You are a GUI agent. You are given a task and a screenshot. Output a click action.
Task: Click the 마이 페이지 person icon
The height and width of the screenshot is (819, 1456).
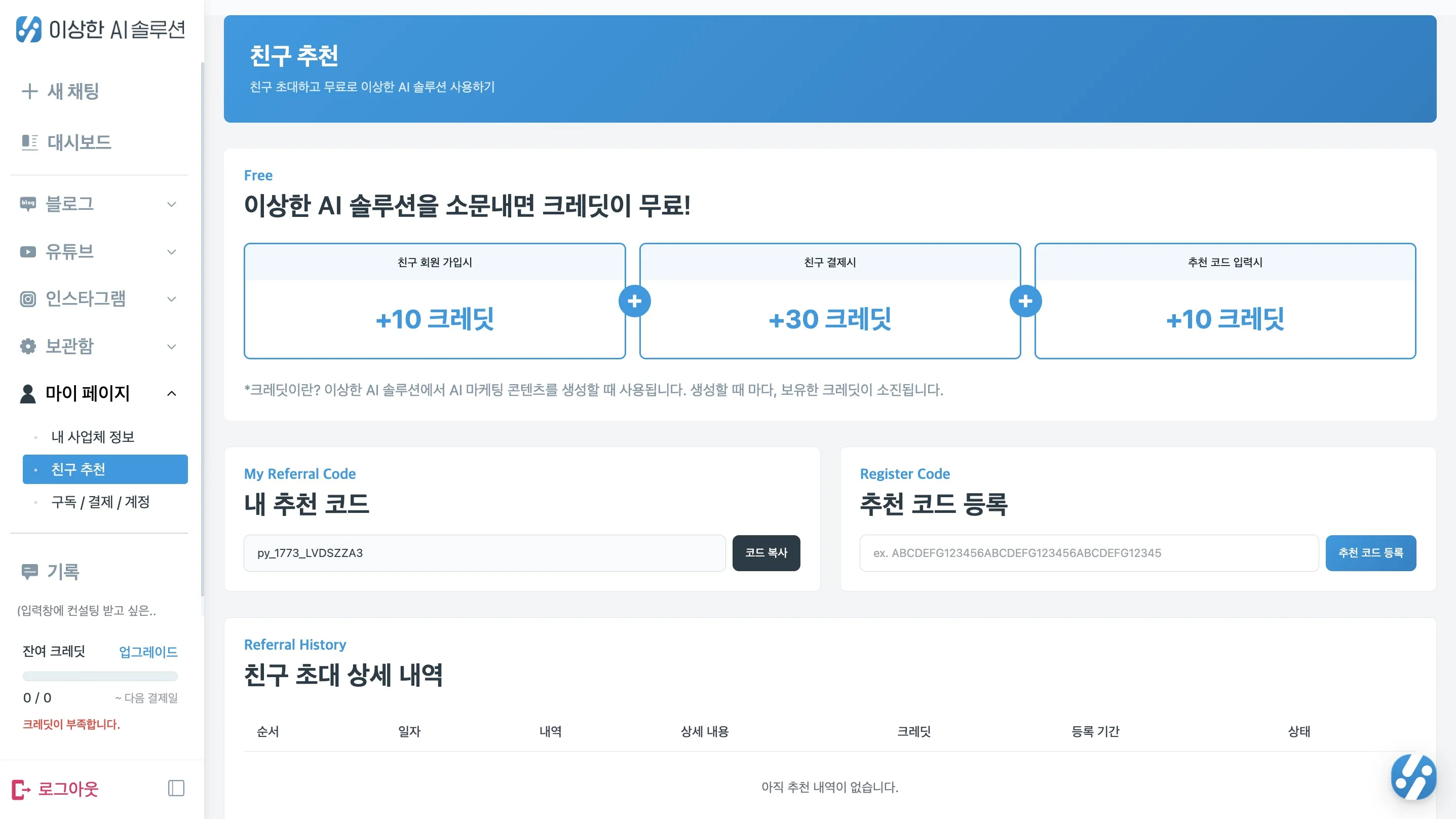pos(28,394)
